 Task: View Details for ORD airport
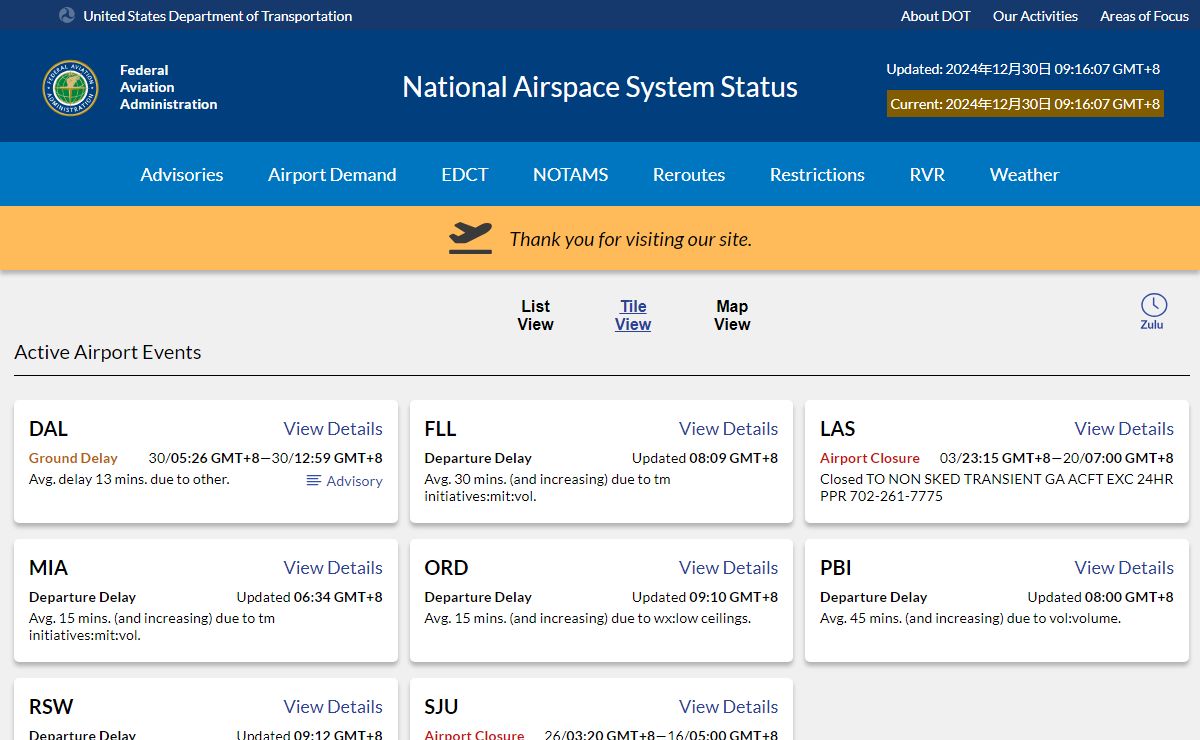[x=728, y=567]
